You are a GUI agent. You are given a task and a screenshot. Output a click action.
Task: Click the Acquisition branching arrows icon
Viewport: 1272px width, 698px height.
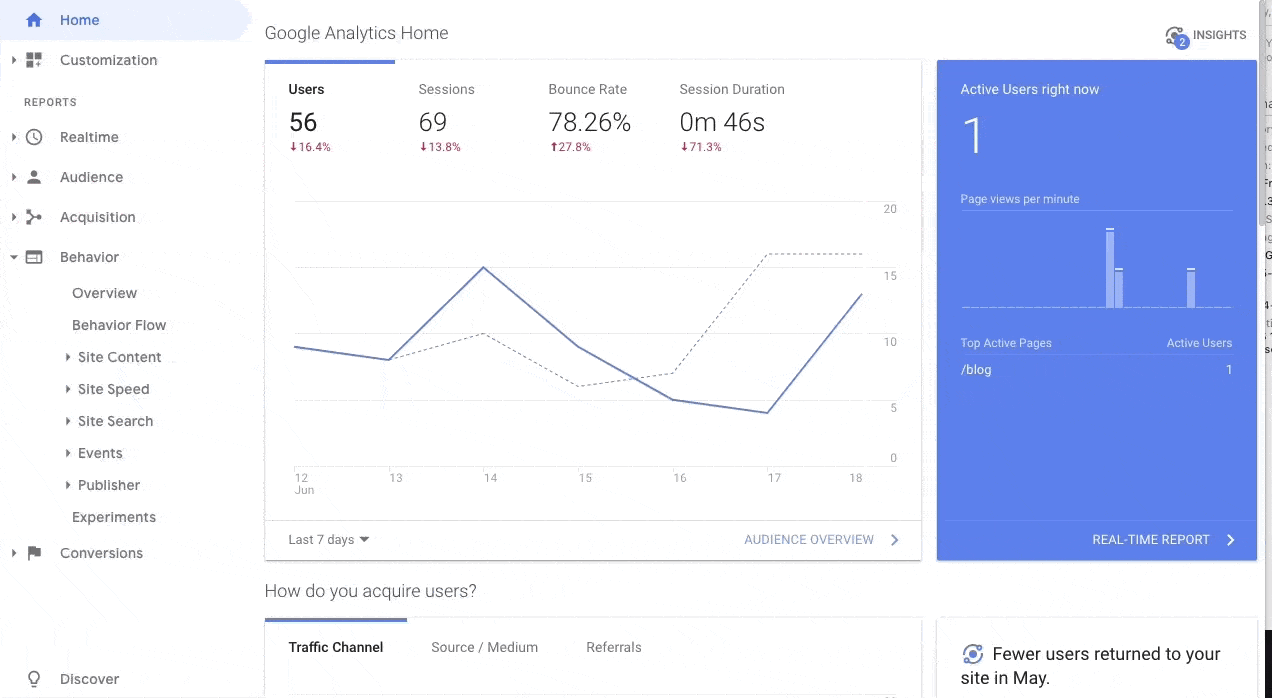(x=34, y=217)
